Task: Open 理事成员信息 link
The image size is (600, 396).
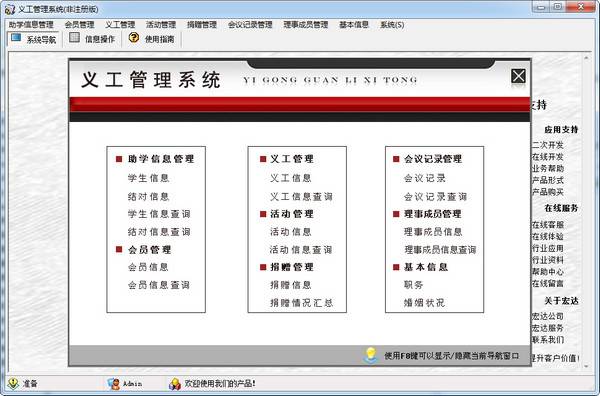Action: click(433, 231)
